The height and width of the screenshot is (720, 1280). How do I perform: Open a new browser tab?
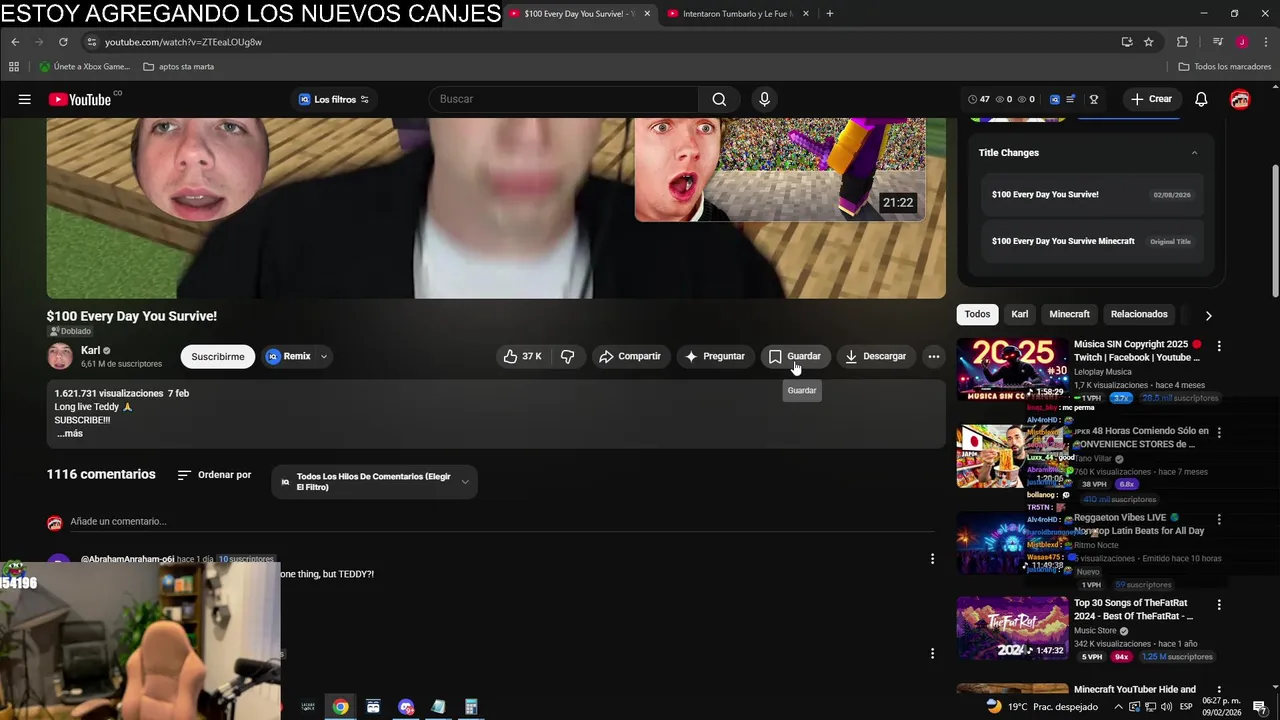point(829,14)
